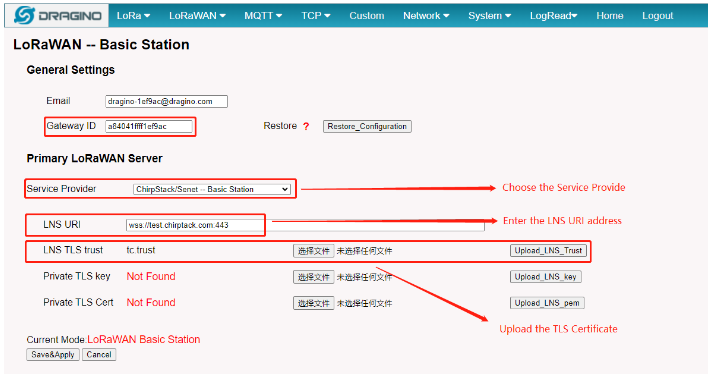
Task: Click the 'General Settings' heading
Action: 70,70
